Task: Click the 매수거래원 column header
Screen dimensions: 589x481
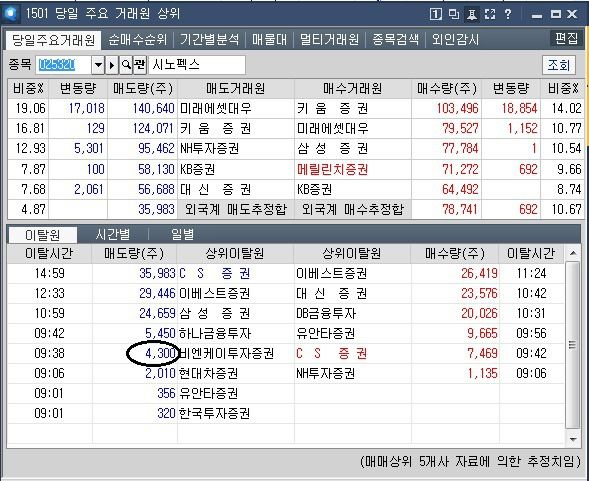Action: pyautogui.click(x=352, y=89)
